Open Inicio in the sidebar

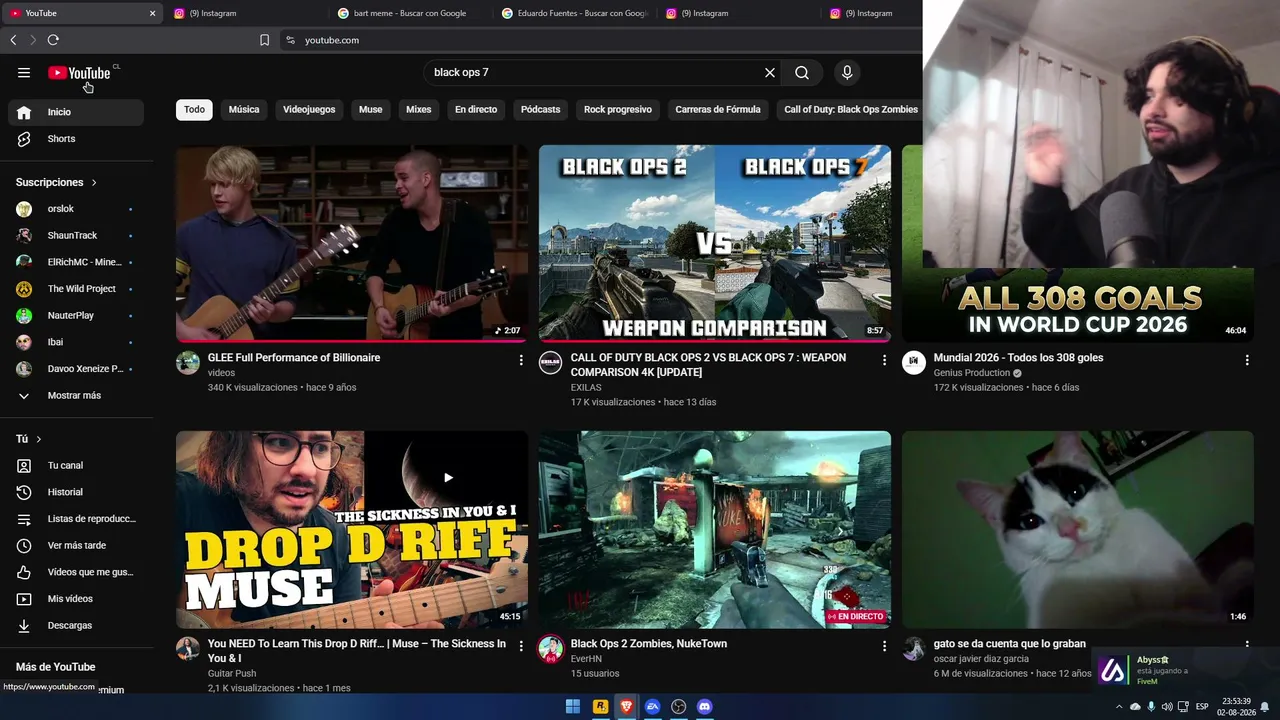(x=76, y=112)
